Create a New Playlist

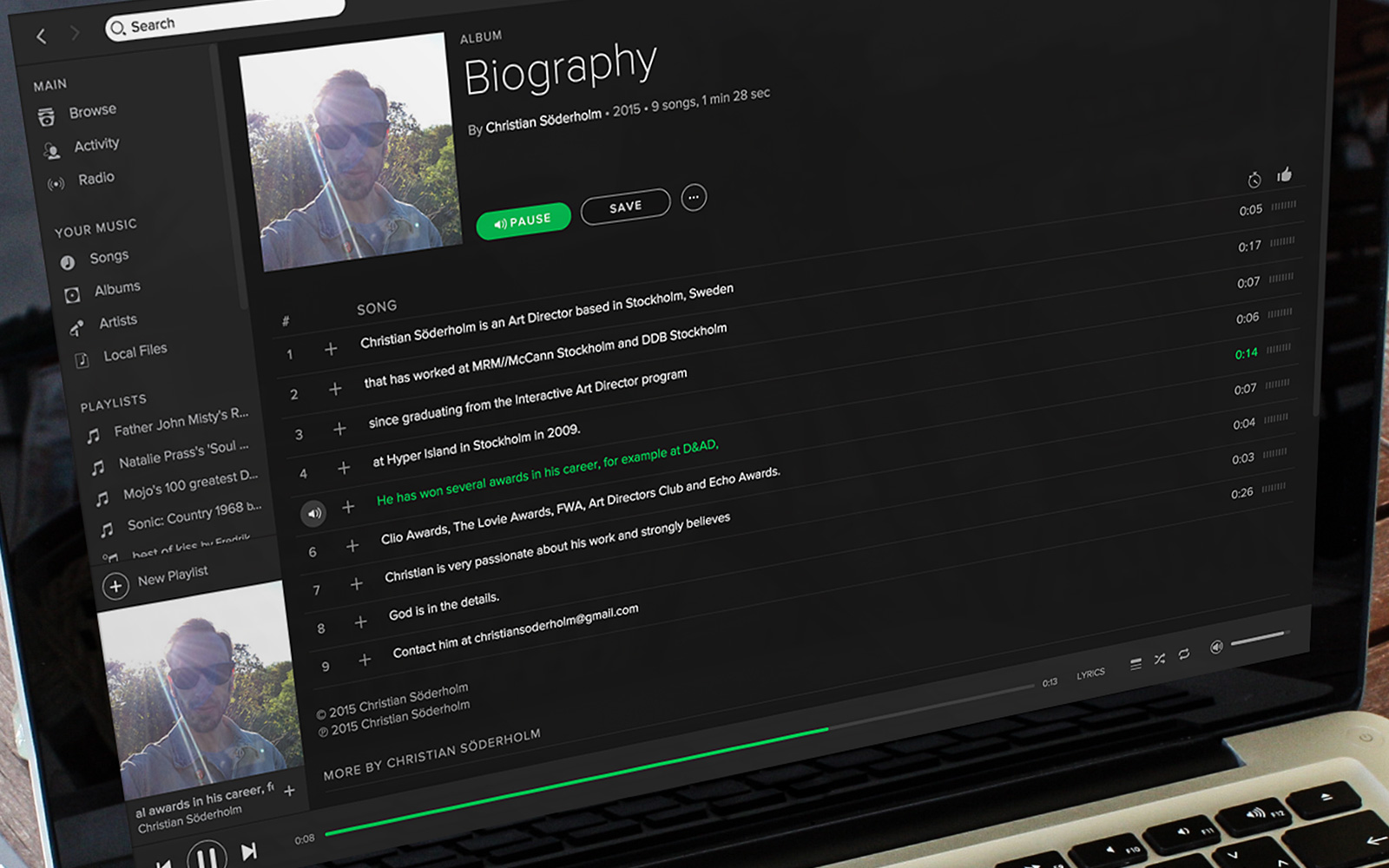click(x=173, y=575)
